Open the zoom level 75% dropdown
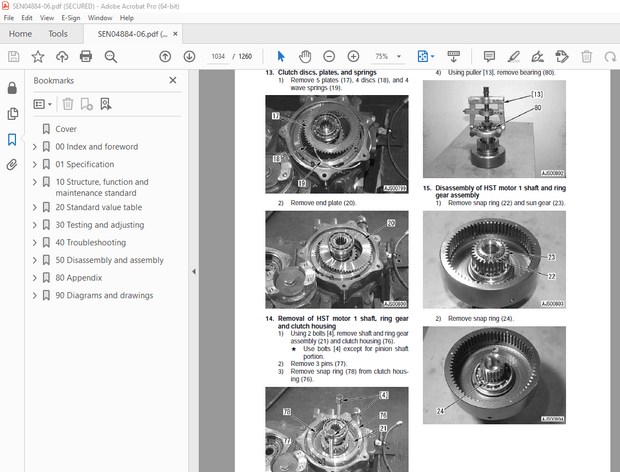 point(399,57)
